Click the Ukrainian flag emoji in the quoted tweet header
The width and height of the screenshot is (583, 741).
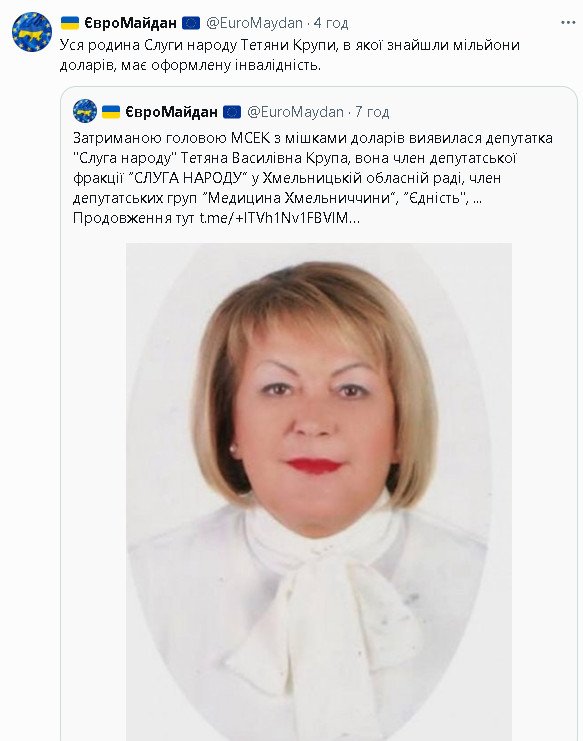coord(111,112)
